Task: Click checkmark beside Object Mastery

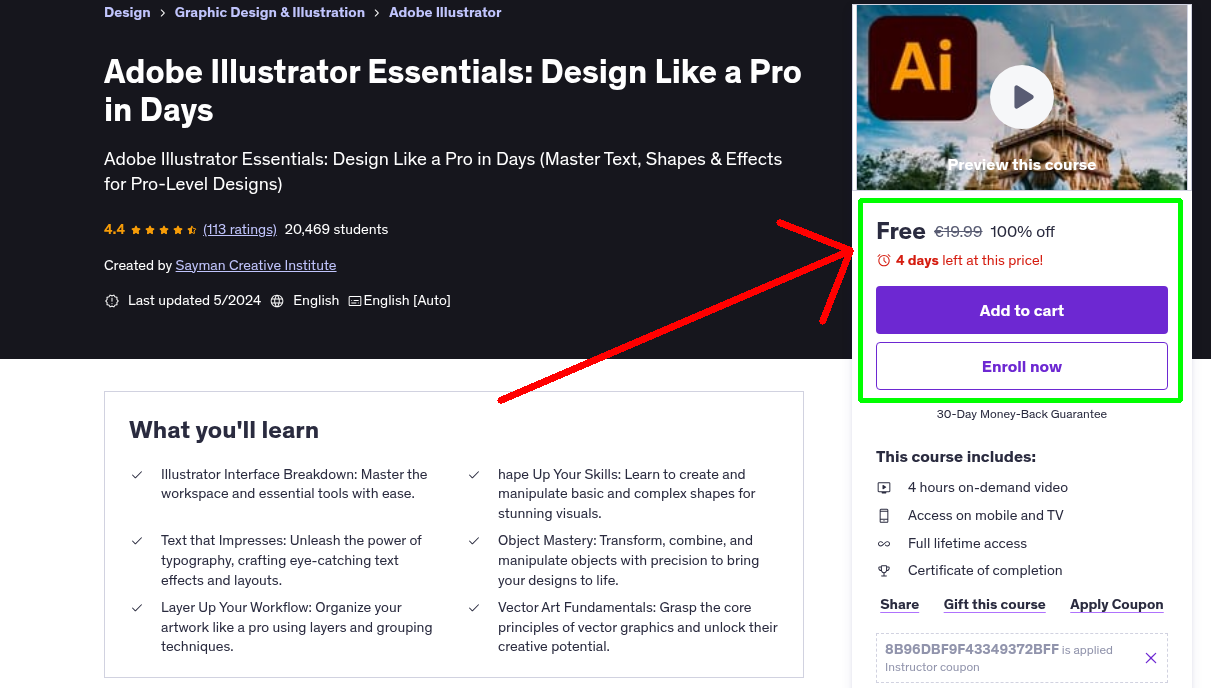Action: click(474, 540)
